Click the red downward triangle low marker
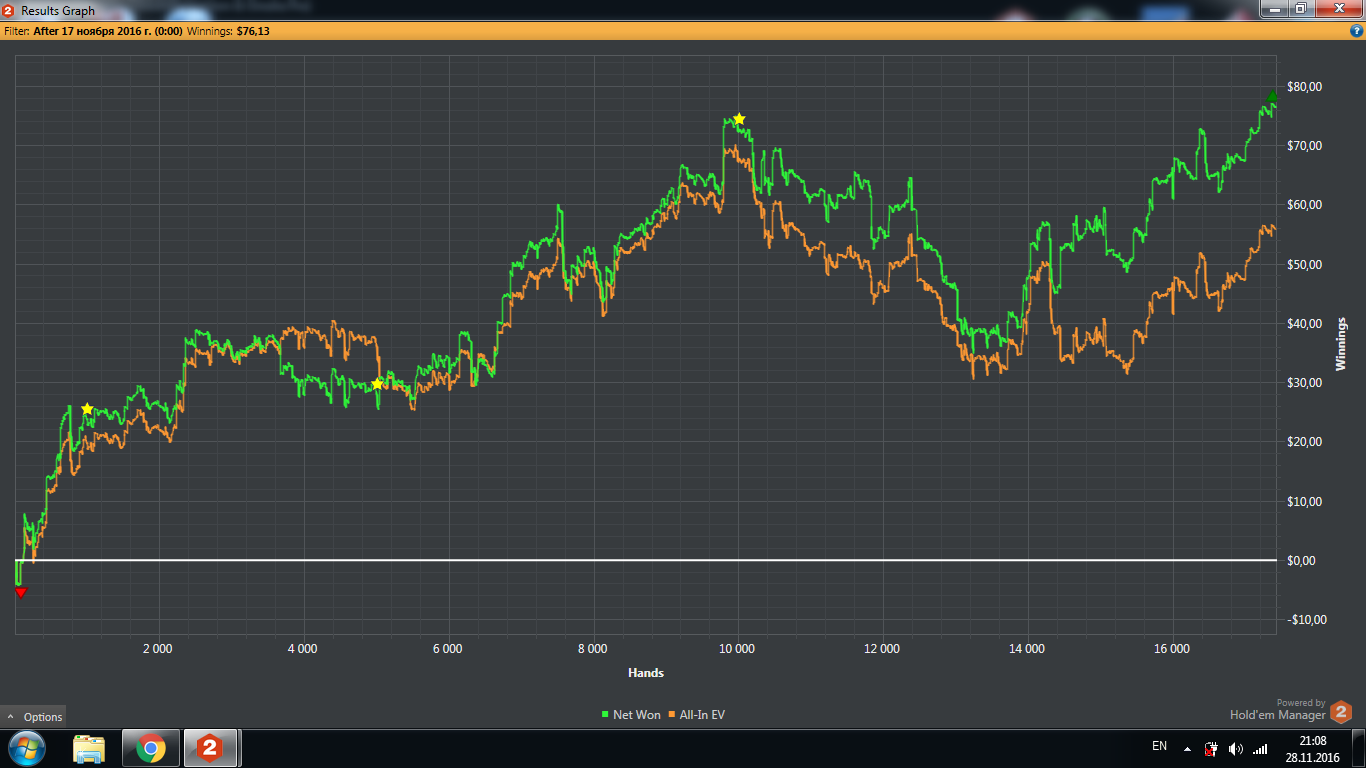This screenshot has width=1366, height=768. coord(21,593)
